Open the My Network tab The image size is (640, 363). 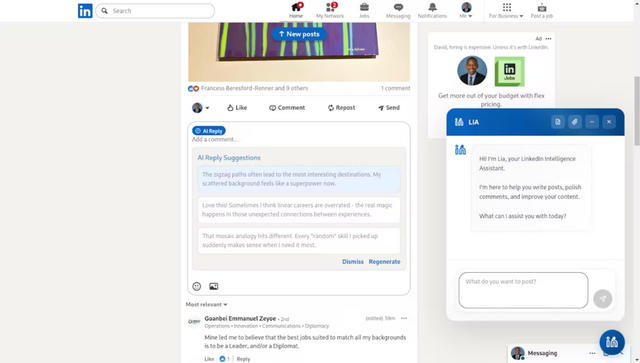click(x=330, y=11)
